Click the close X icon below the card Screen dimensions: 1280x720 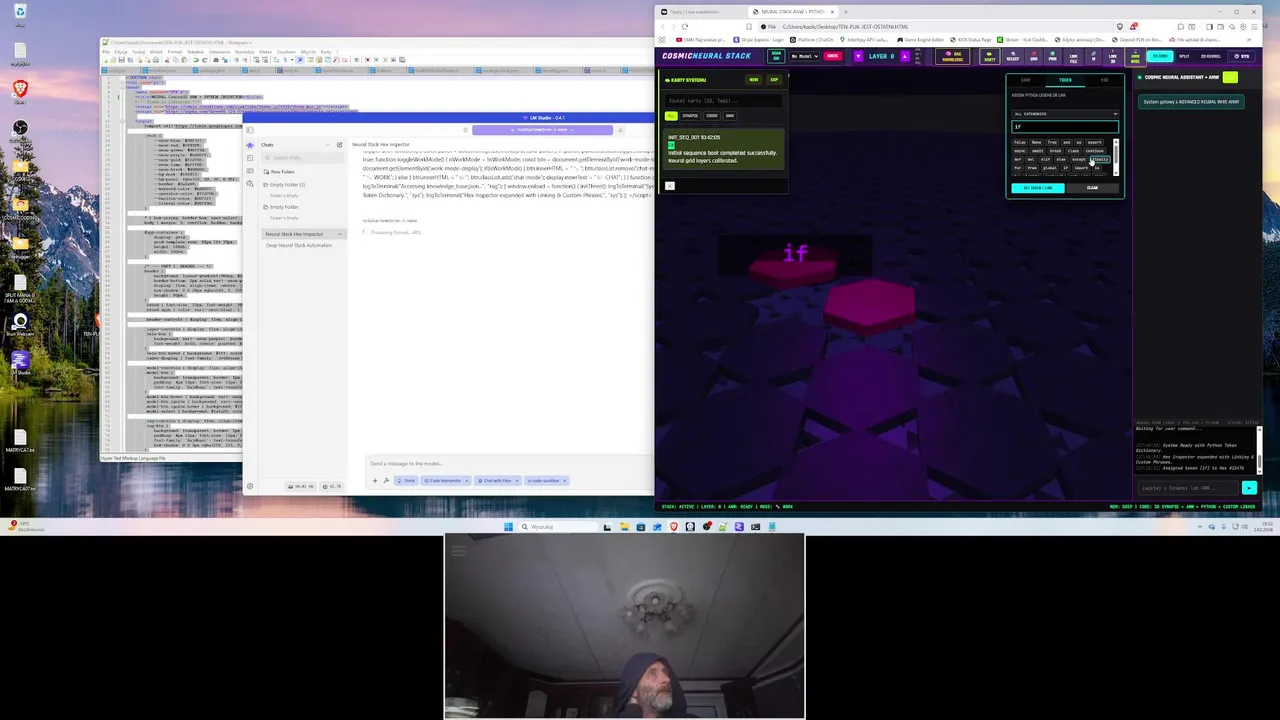tap(670, 185)
